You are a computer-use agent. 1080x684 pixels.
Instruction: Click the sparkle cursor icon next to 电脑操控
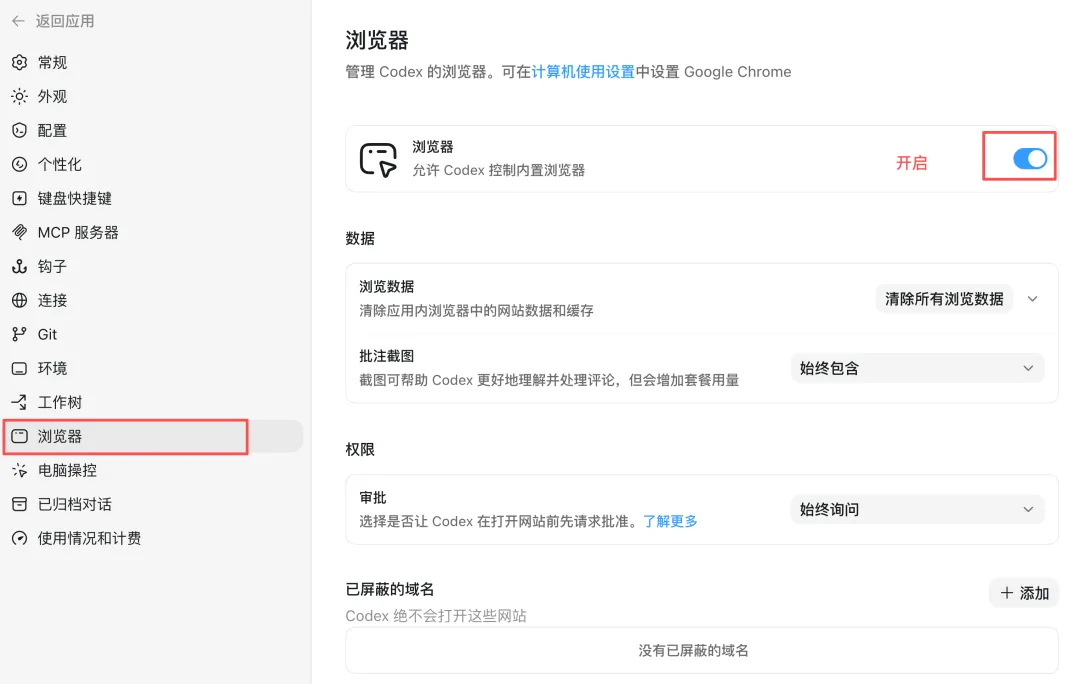(x=19, y=470)
